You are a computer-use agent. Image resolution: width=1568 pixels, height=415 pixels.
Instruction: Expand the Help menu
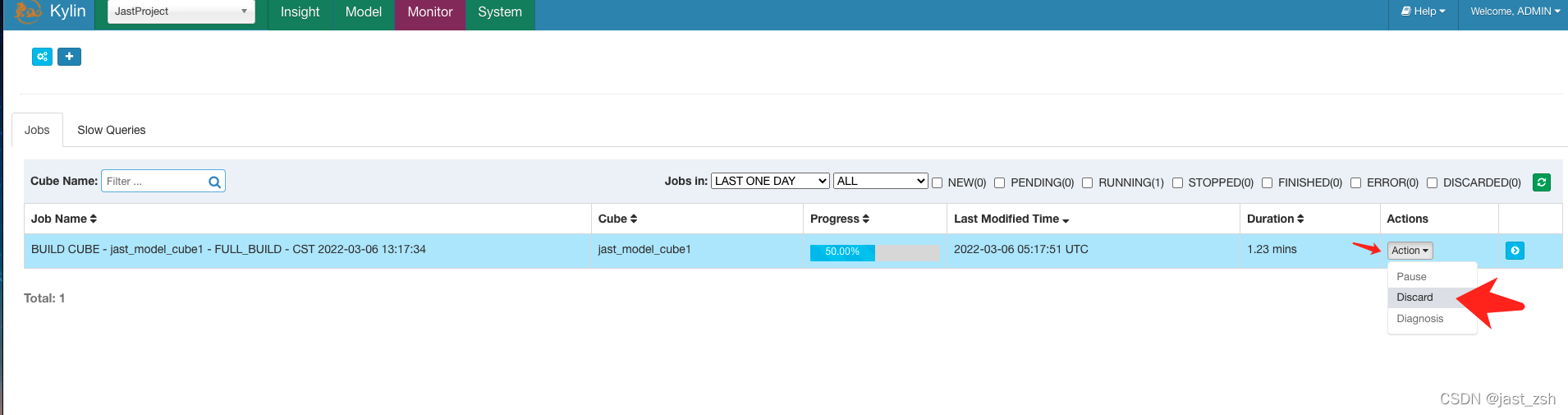pyautogui.click(x=1423, y=12)
